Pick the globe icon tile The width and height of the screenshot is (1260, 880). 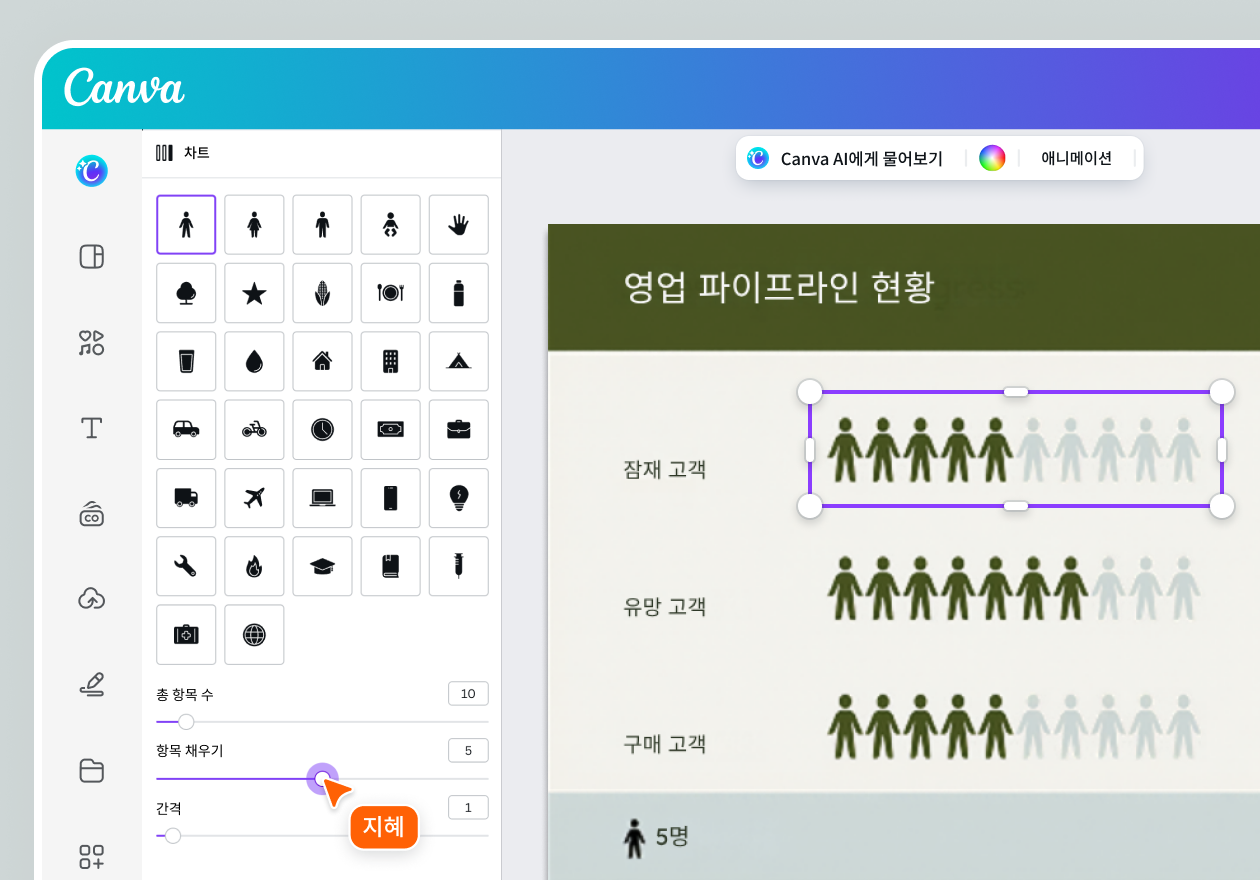[254, 634]
